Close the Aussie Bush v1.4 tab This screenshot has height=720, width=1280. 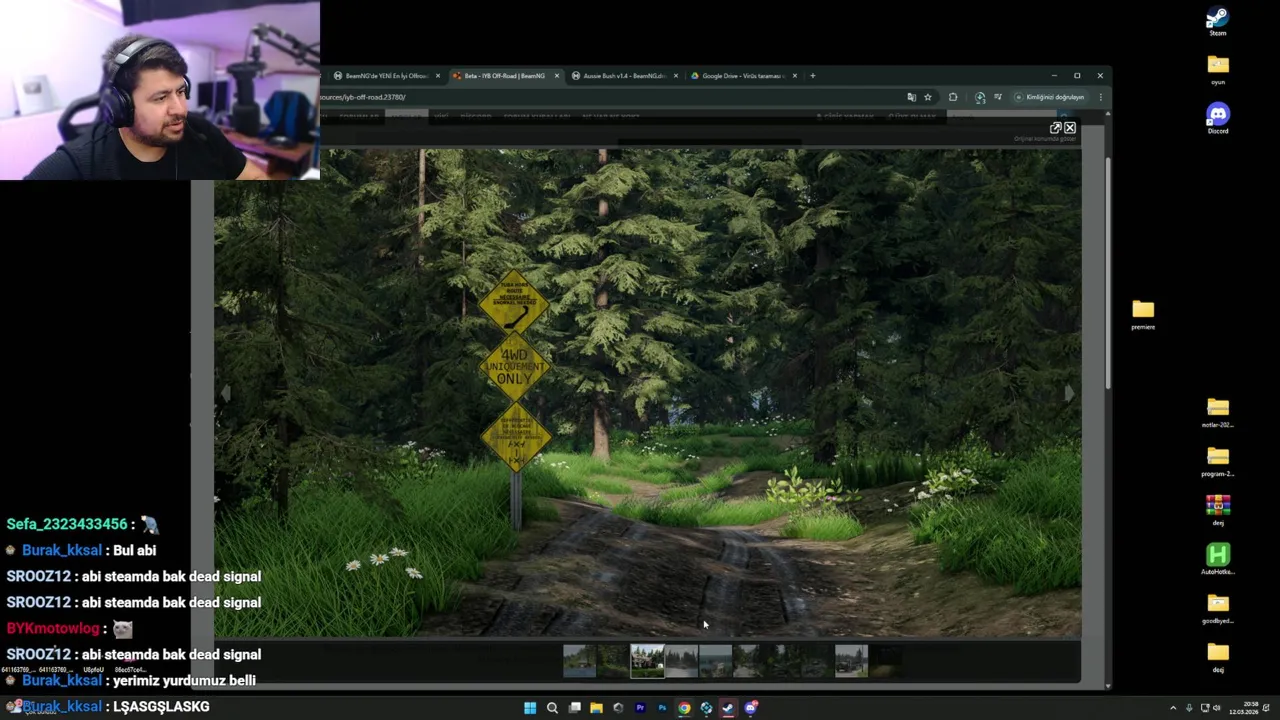676,76
